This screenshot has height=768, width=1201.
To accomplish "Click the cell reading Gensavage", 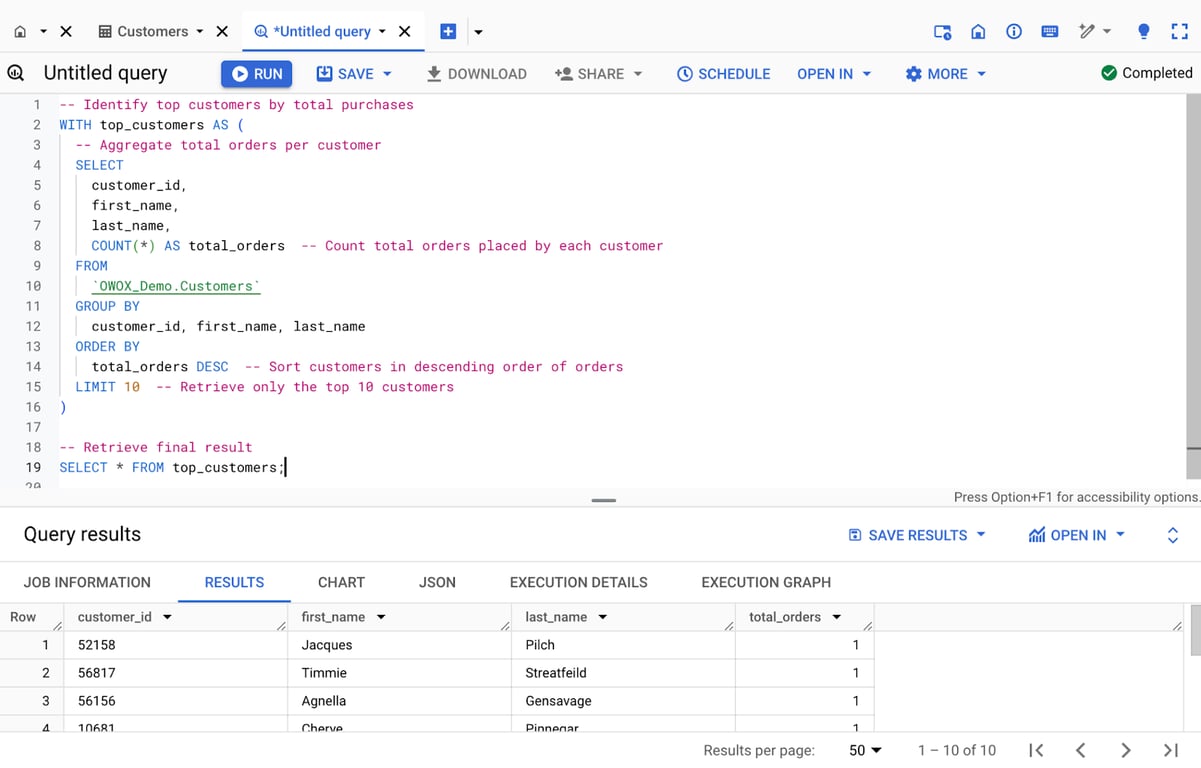I will click(x=623, y=701).
